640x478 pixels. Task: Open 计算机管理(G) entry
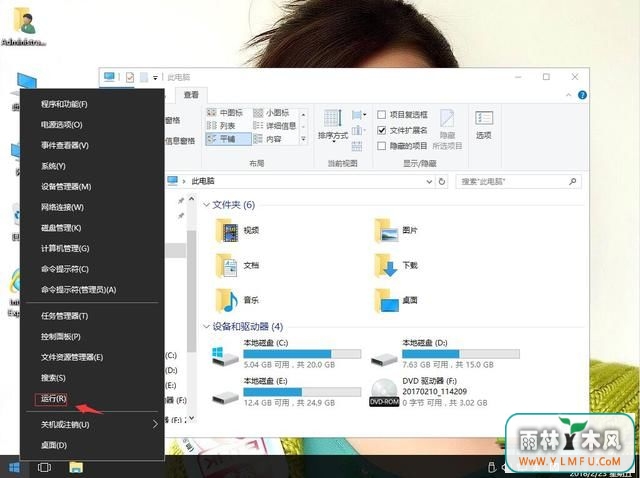pos(65,248)
